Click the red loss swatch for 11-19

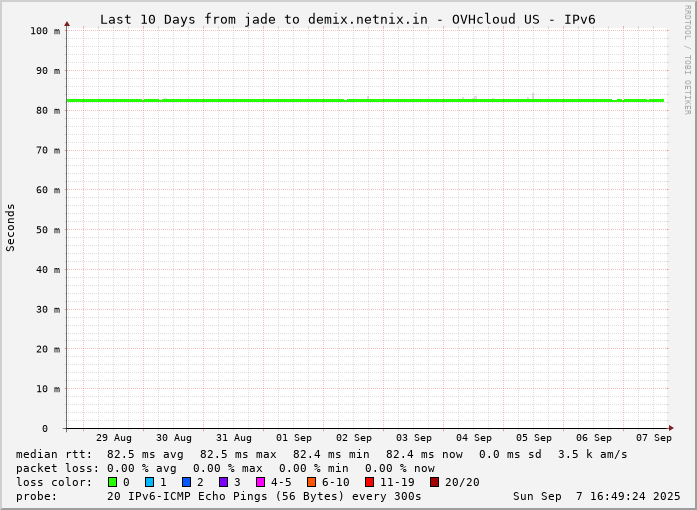point(369,482)
